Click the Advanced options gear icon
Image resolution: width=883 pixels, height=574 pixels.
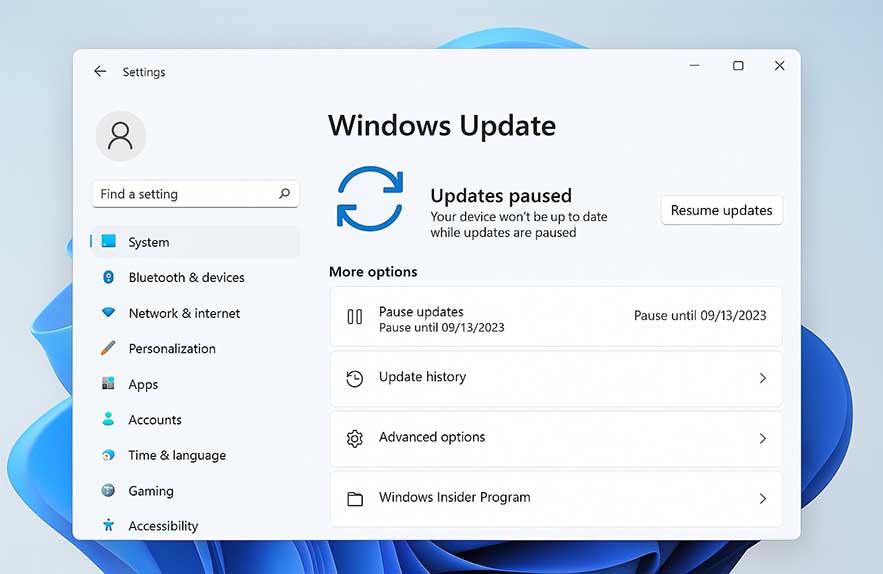[355, 438]
